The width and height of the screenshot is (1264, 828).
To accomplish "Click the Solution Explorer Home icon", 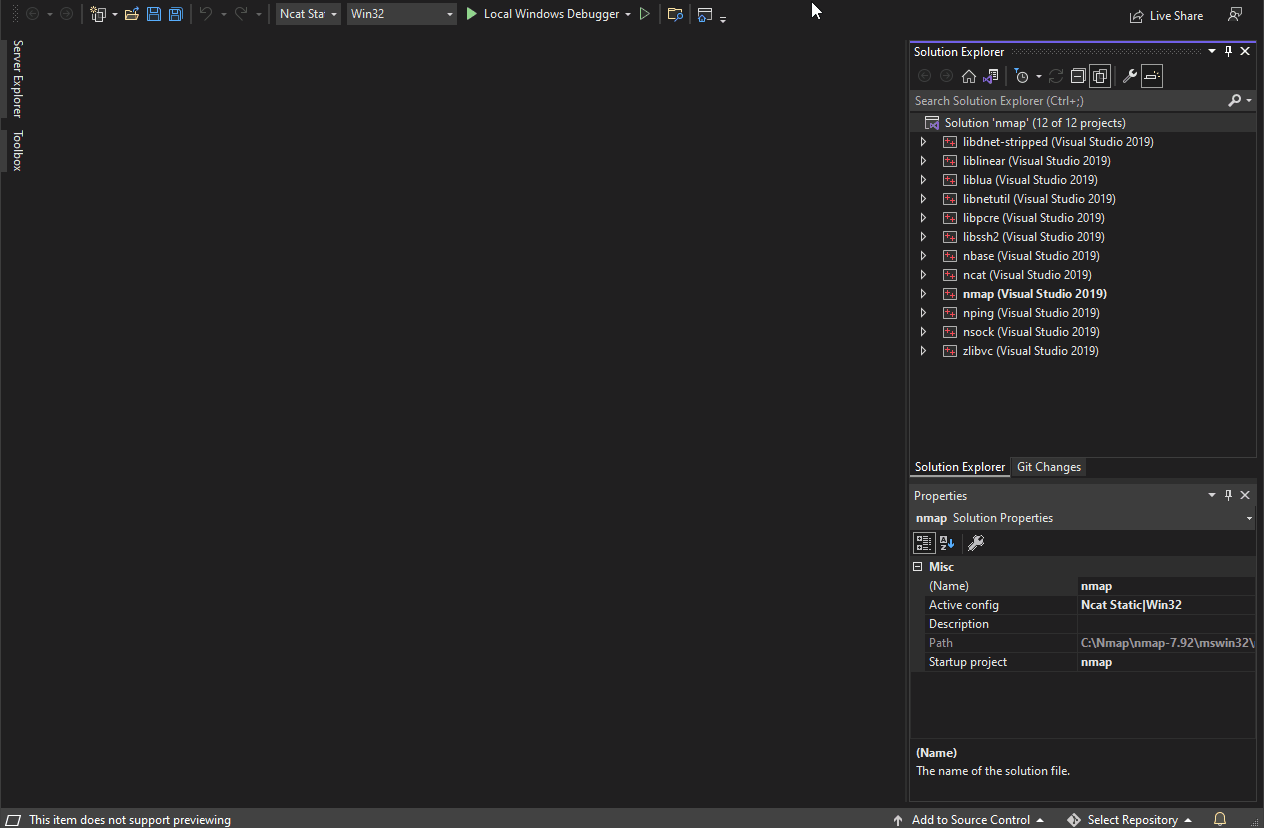I will pyautogui.click(x=968, y=76).
